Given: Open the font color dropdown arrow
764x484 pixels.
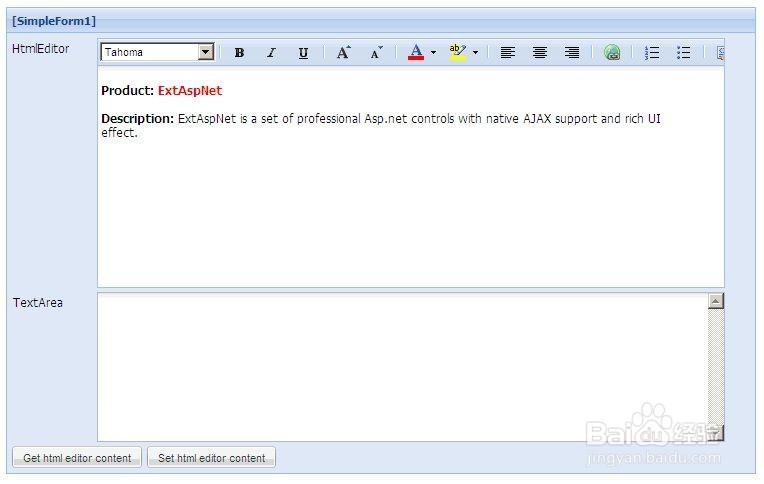Looking at the screenshot, I should 433,52.
